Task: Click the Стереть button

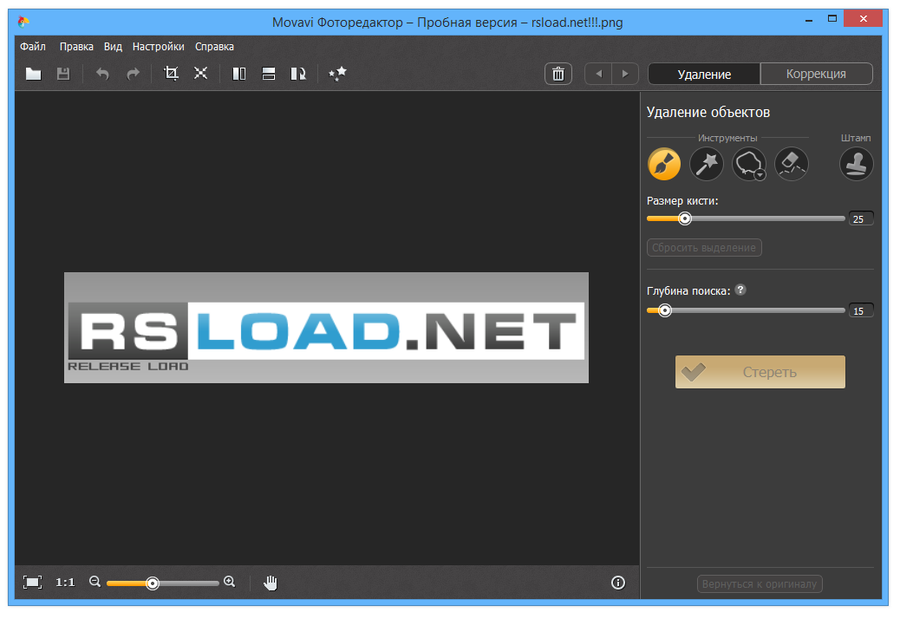Action: [760, 372]
